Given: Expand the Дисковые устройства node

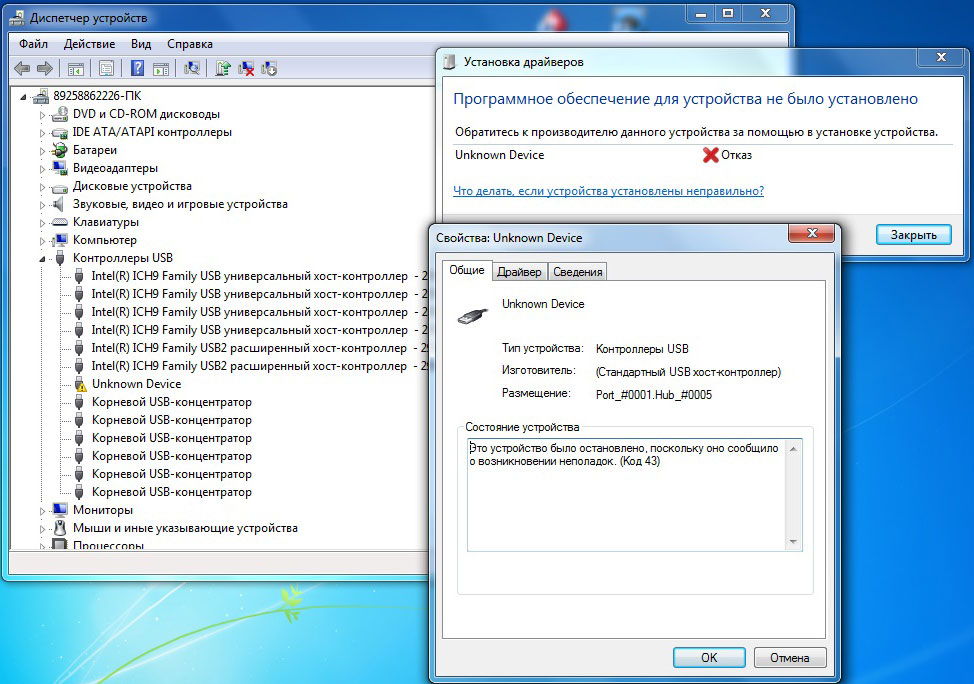Looking at the screenshot, I should point(42,187).
